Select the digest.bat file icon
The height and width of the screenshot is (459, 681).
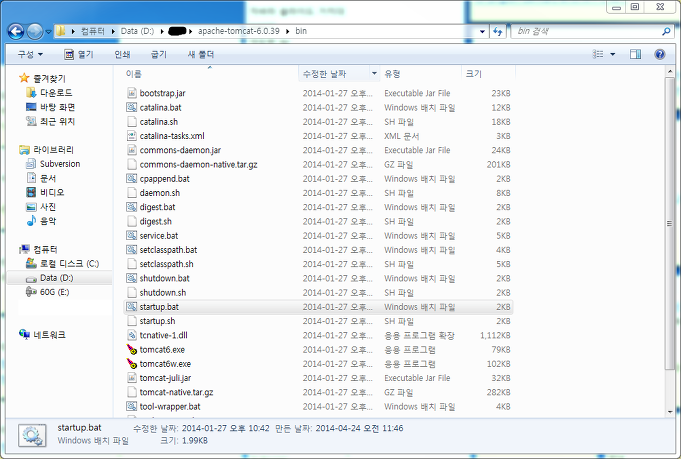tap(132, 207)
